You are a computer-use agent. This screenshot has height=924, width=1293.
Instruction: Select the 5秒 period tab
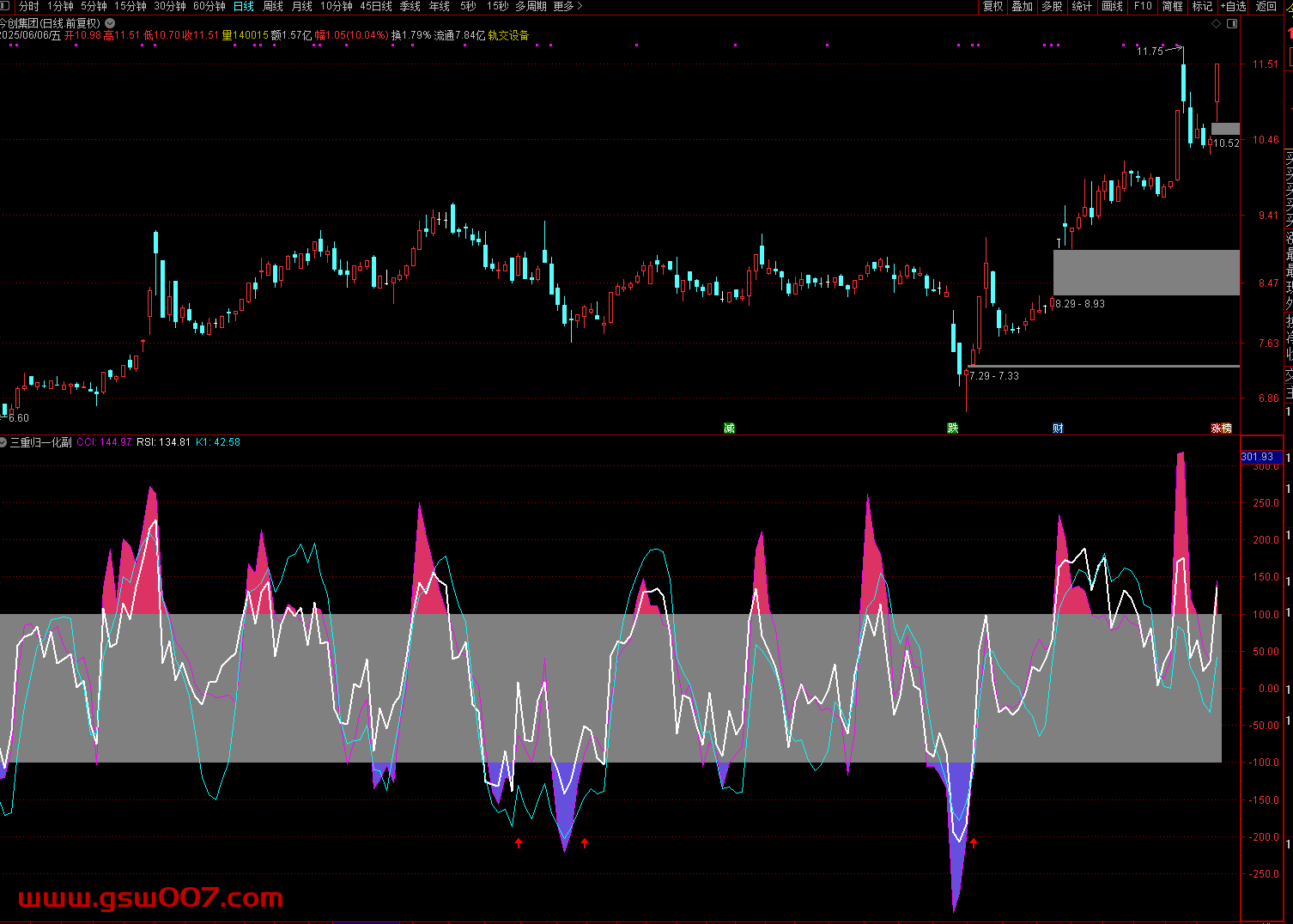468,6
